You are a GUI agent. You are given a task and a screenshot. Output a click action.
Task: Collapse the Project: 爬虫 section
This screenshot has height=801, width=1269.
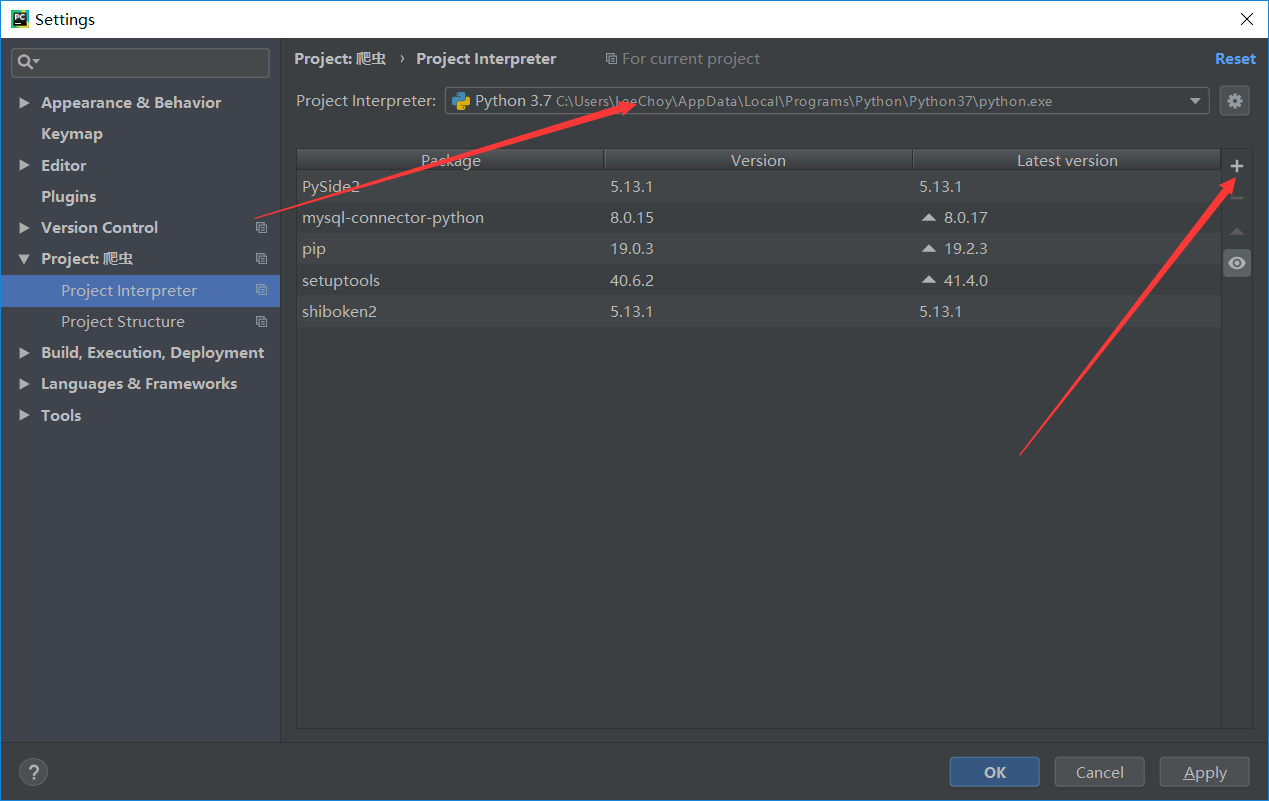point(24,259)
